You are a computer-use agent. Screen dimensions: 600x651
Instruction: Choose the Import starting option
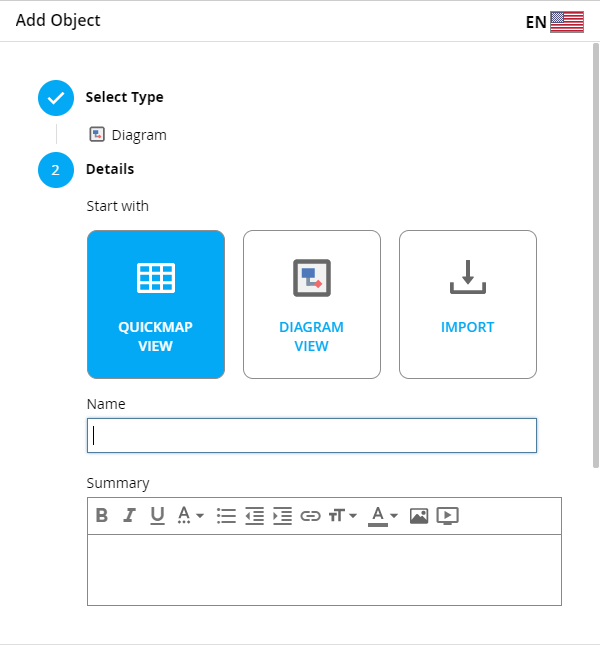point(468,305)
